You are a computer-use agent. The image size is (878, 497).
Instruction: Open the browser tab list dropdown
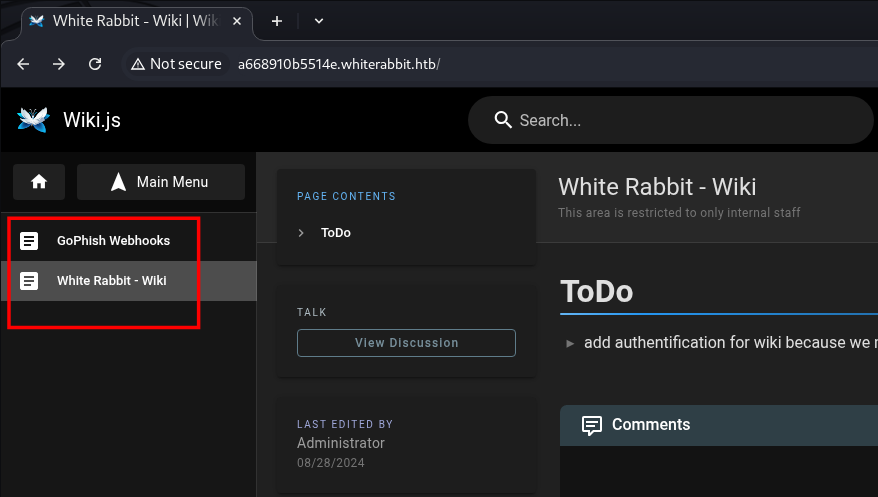319,21
